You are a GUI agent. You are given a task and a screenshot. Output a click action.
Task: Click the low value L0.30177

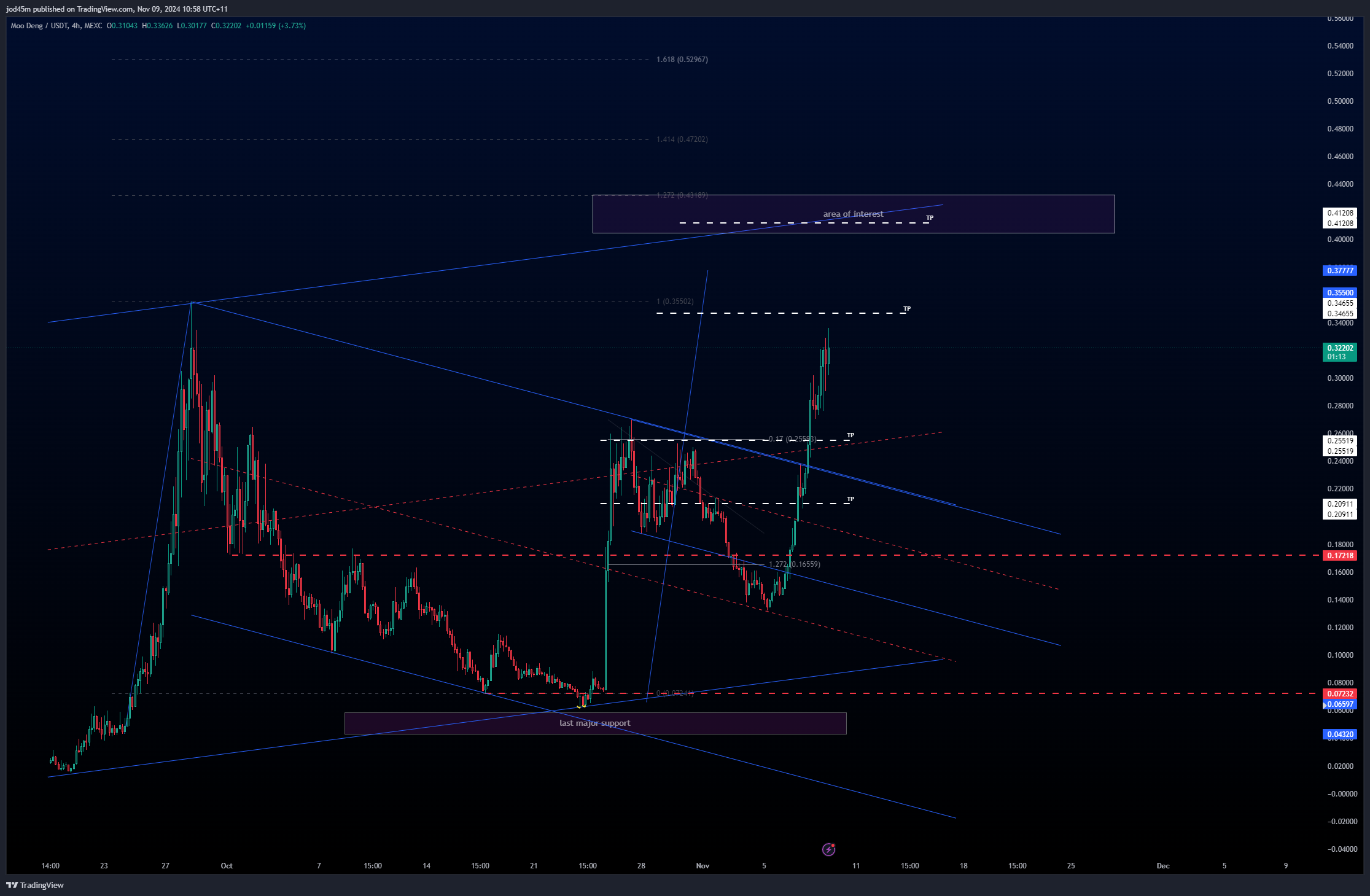point(192,26)
